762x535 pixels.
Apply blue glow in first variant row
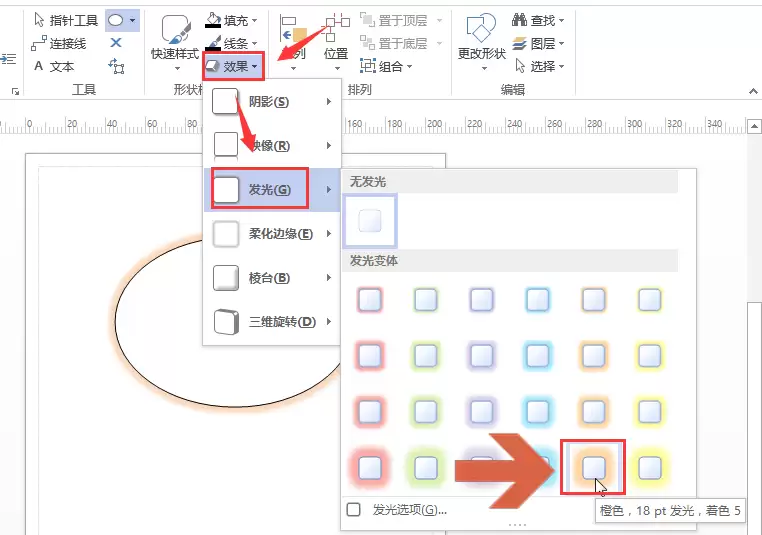pyautogui.click(x=537, y=299)
